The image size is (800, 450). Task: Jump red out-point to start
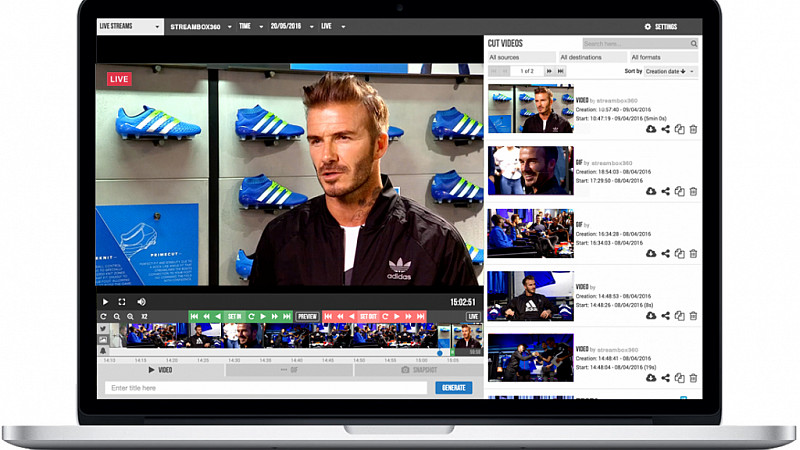tap(328, 317)
